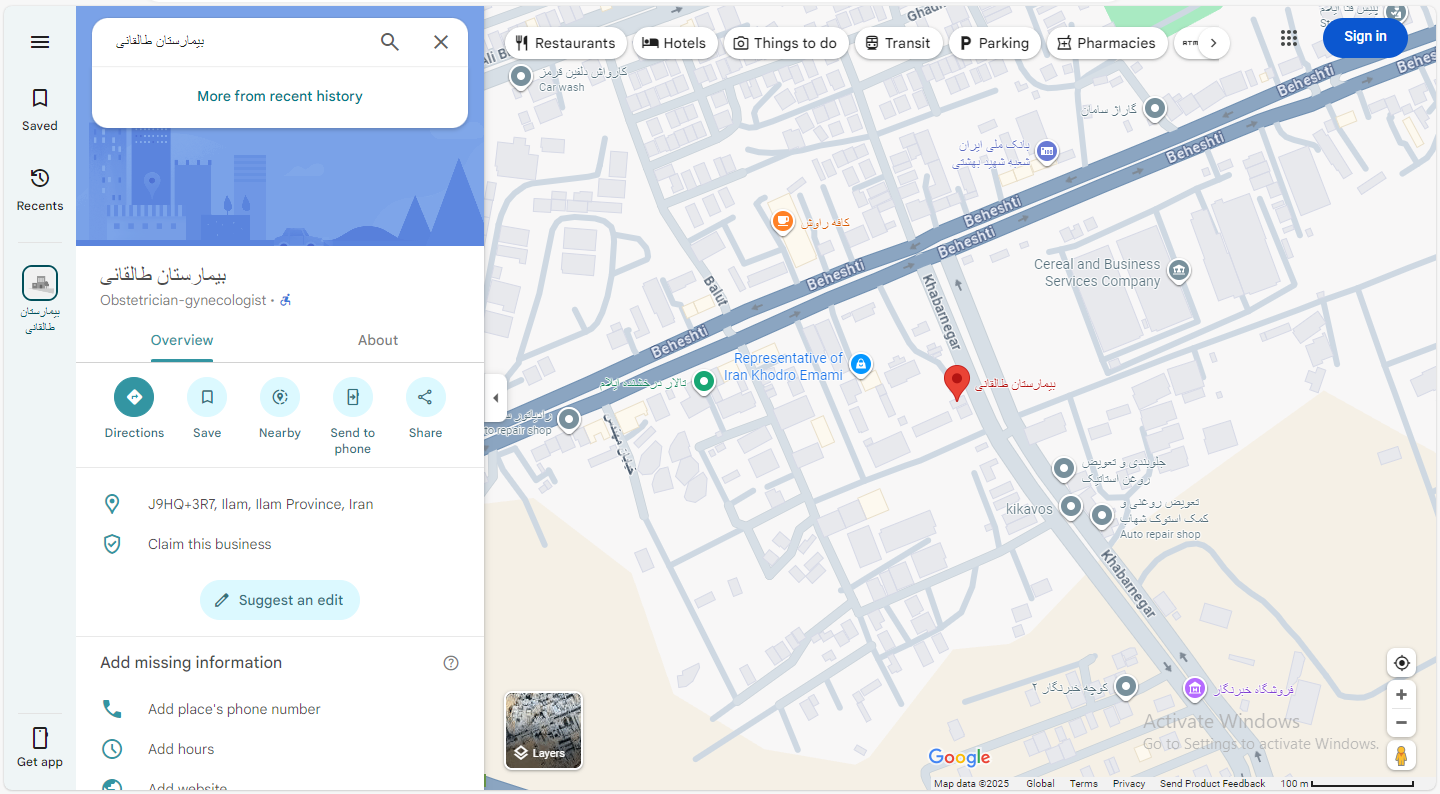Clear the search box text
Image resolution: width=1440 pixels, height=794 pixels.
441,42
